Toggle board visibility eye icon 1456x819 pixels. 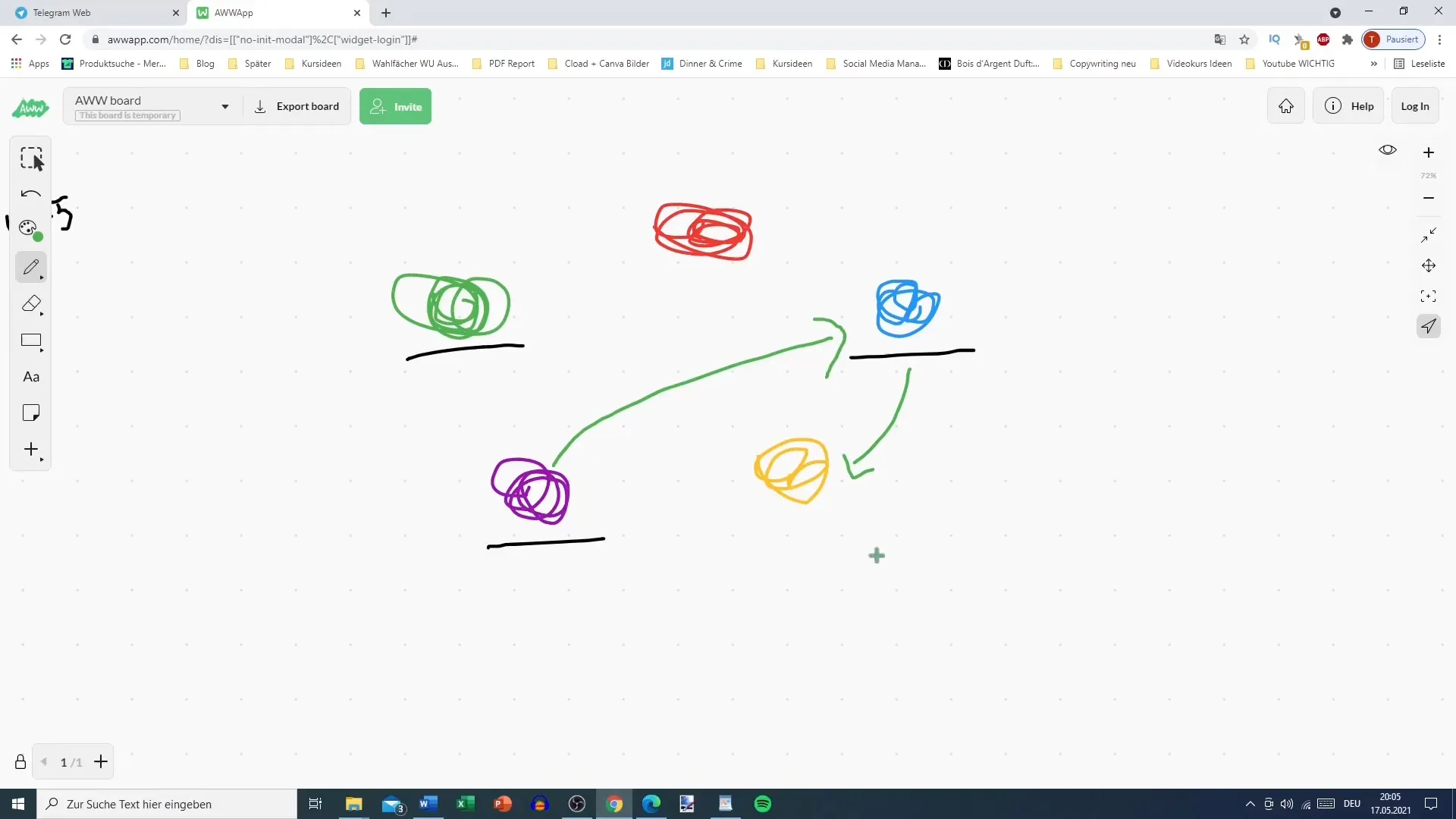pyautogui.click(x=1388, y=150)
